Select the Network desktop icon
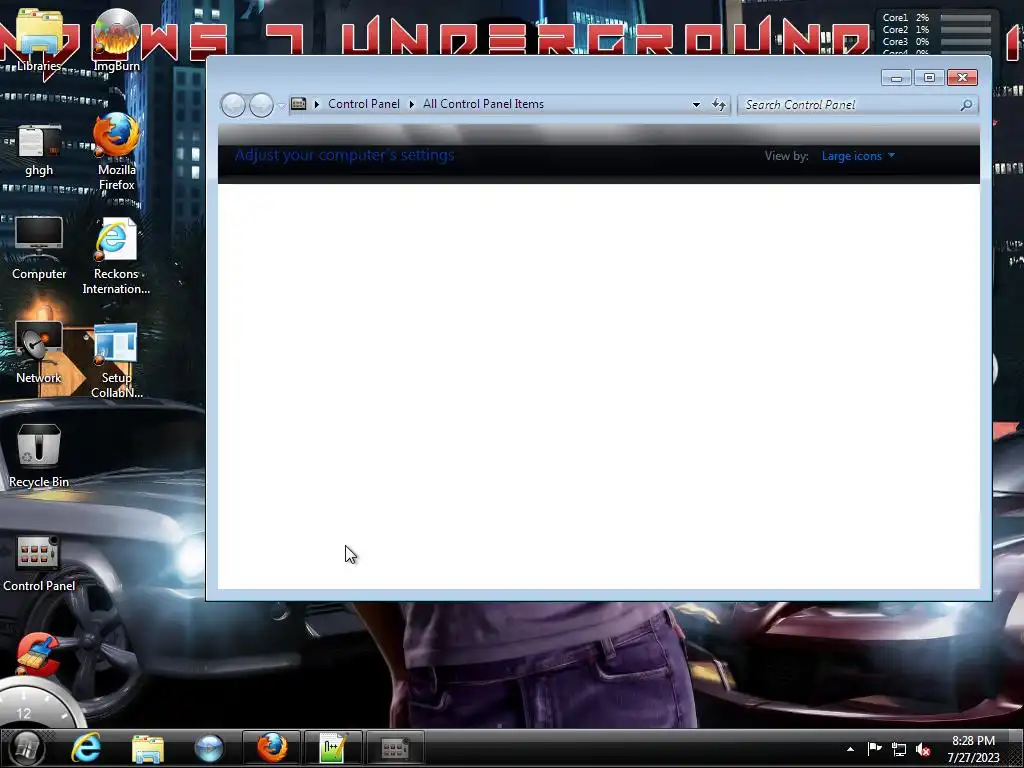 coord(39,353)
